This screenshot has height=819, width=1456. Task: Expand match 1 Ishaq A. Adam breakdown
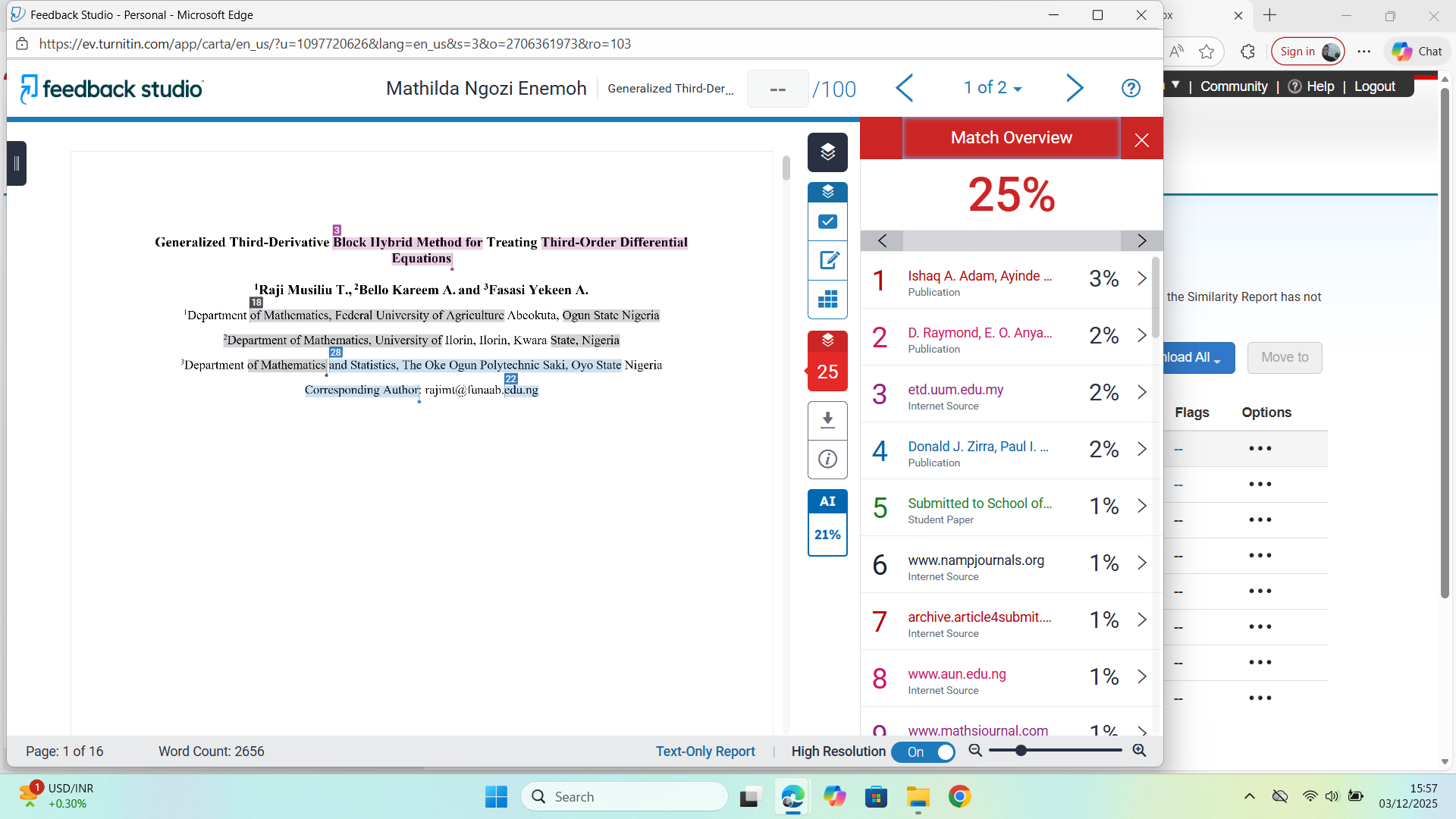[x=1141, y=279]
